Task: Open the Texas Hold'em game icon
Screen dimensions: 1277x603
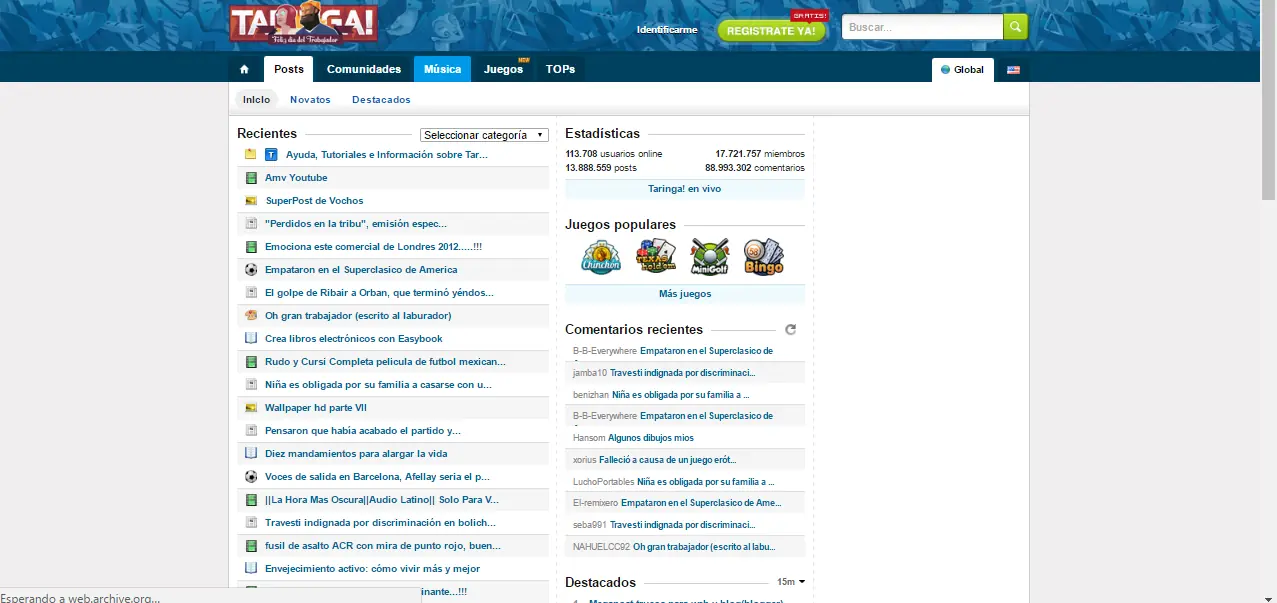Action: (656, 257)
